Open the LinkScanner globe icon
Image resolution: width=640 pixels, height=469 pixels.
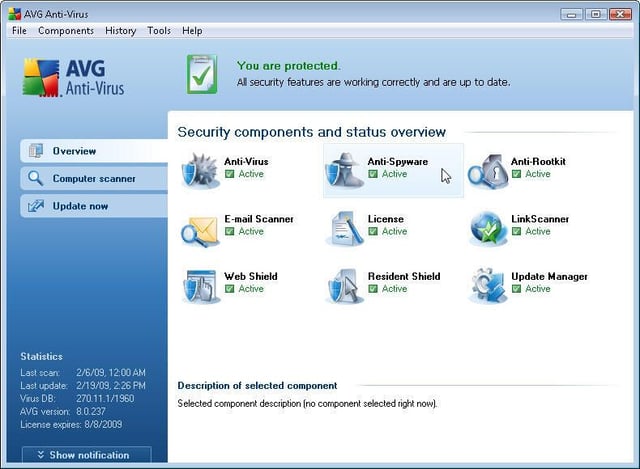tap(488, 228)
